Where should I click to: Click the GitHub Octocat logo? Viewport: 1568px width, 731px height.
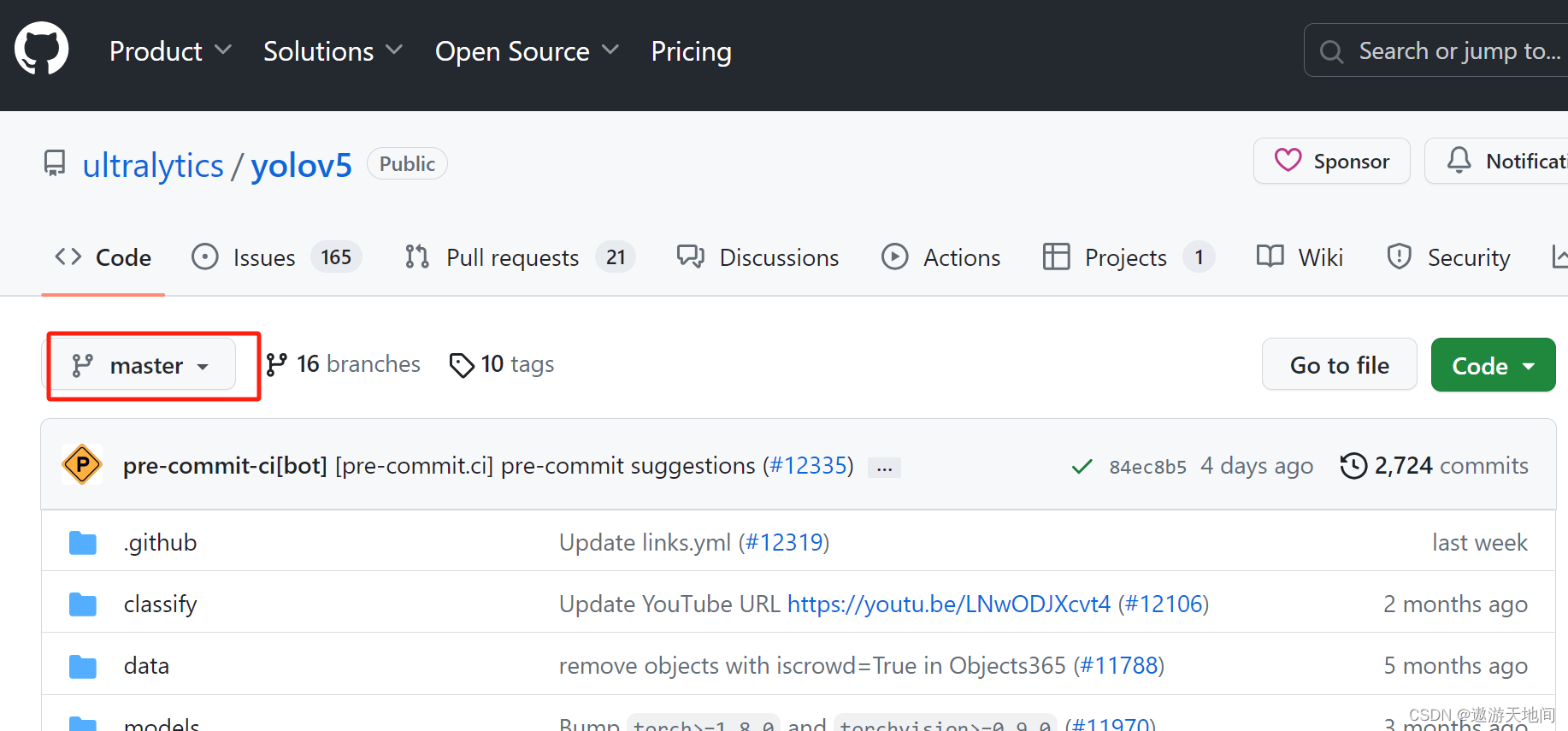point(42,49)
